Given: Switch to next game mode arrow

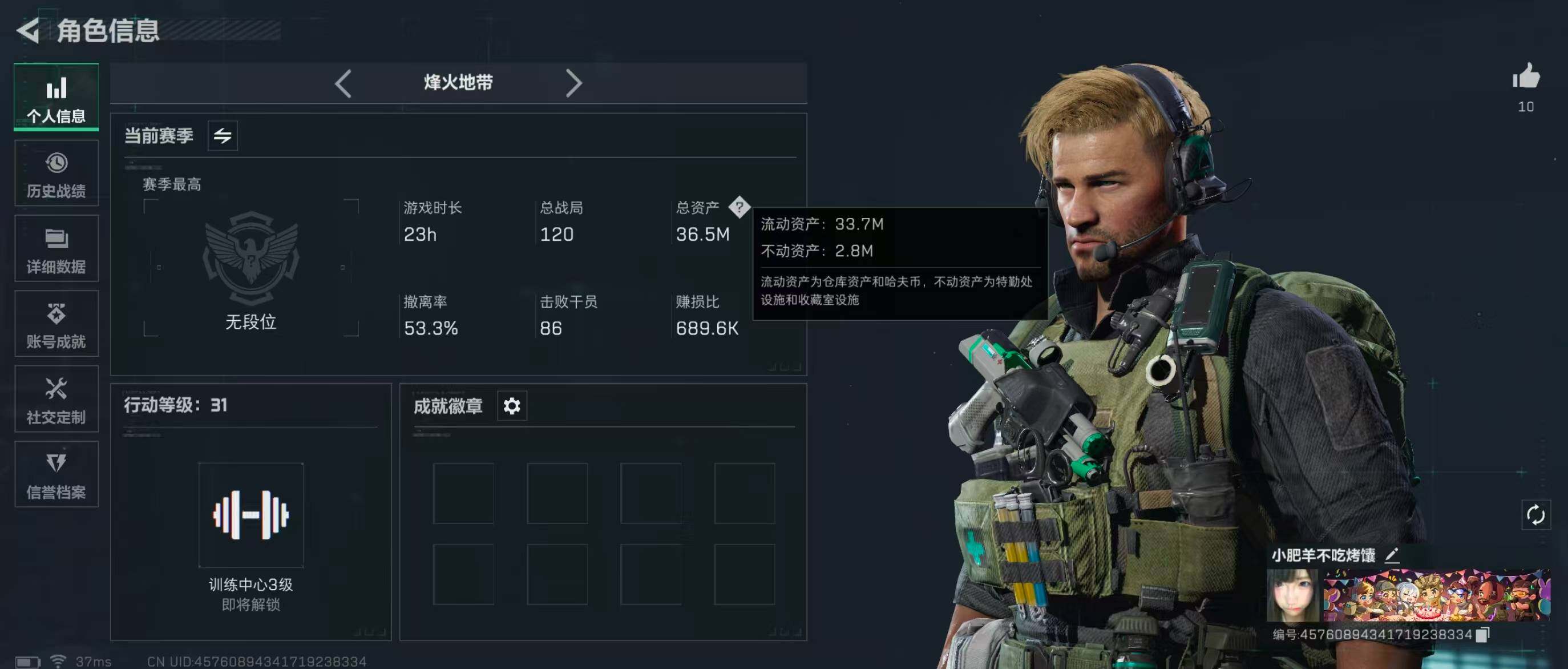Looking at the screenshot, I should tap(573, 83).
